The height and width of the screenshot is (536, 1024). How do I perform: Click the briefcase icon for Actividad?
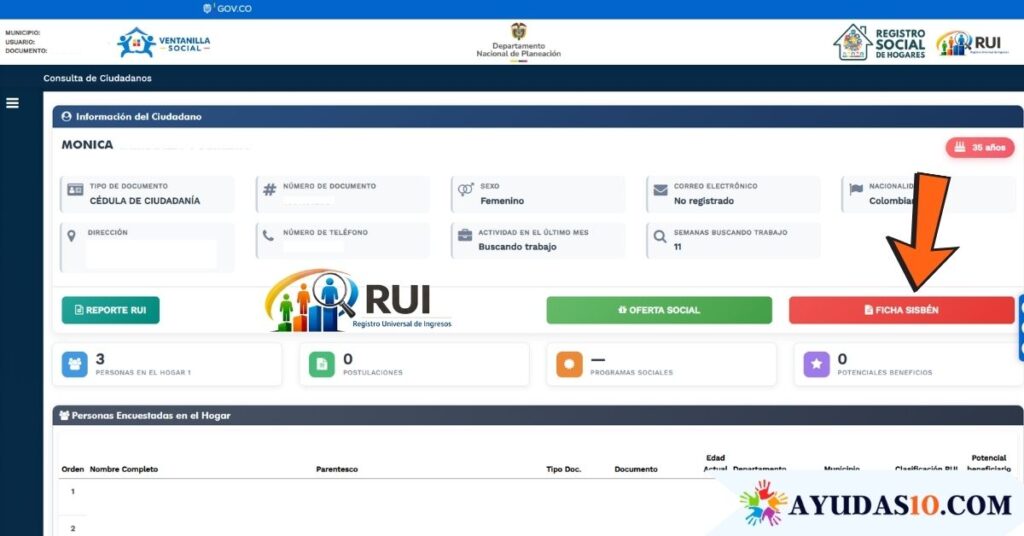click(x=465, y=235)
